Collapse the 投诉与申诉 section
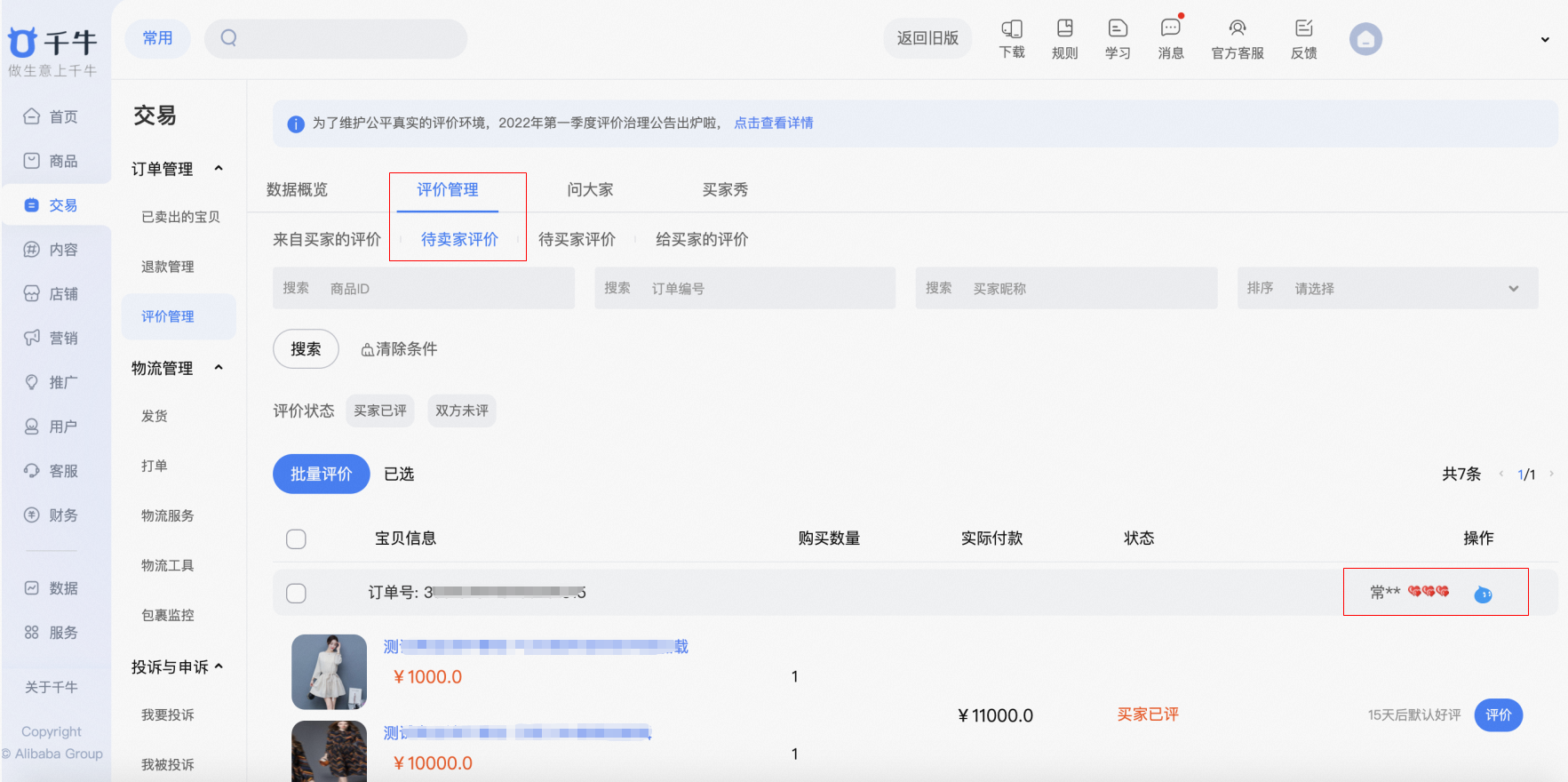The image size is (1568, 782). [219, 666]
